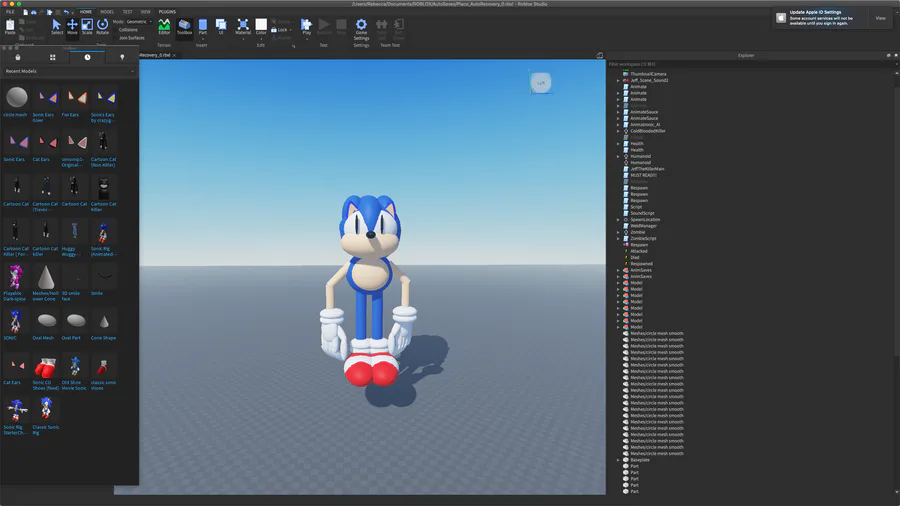Click the Paste clipboard icon

point(10,26)
